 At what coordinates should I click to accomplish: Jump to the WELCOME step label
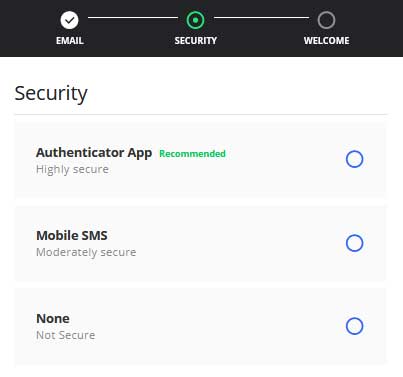[x=326, y=41]
